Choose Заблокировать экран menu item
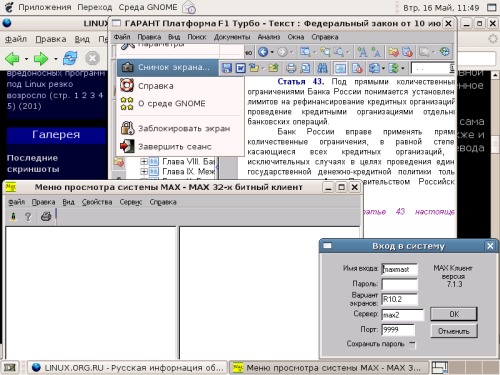Screen dimensions: 500x375 [x=180, y=129]
